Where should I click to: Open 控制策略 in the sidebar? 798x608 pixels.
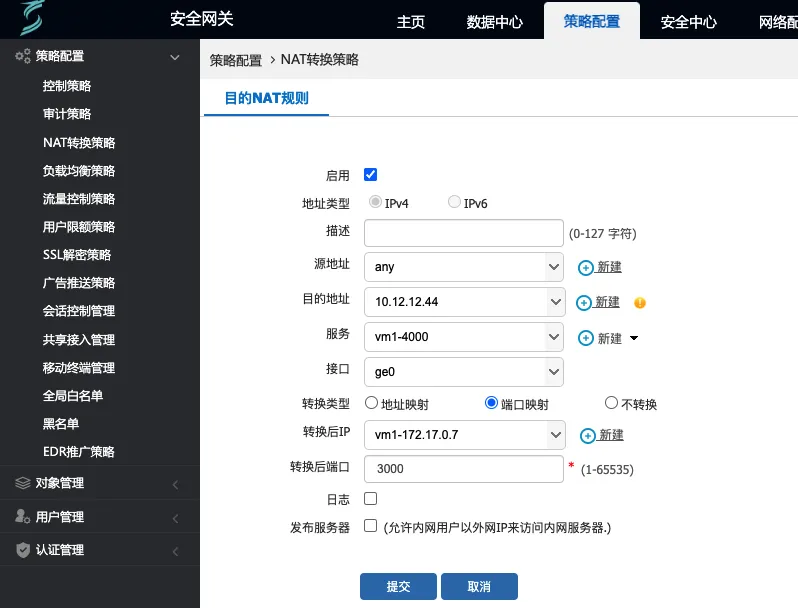coord(67,86)
